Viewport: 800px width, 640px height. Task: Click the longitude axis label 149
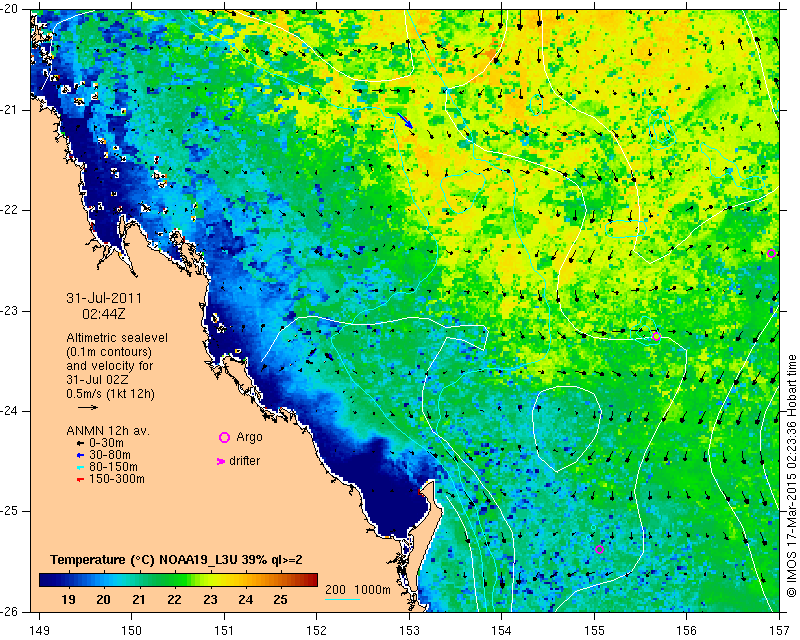coord(40,631)
